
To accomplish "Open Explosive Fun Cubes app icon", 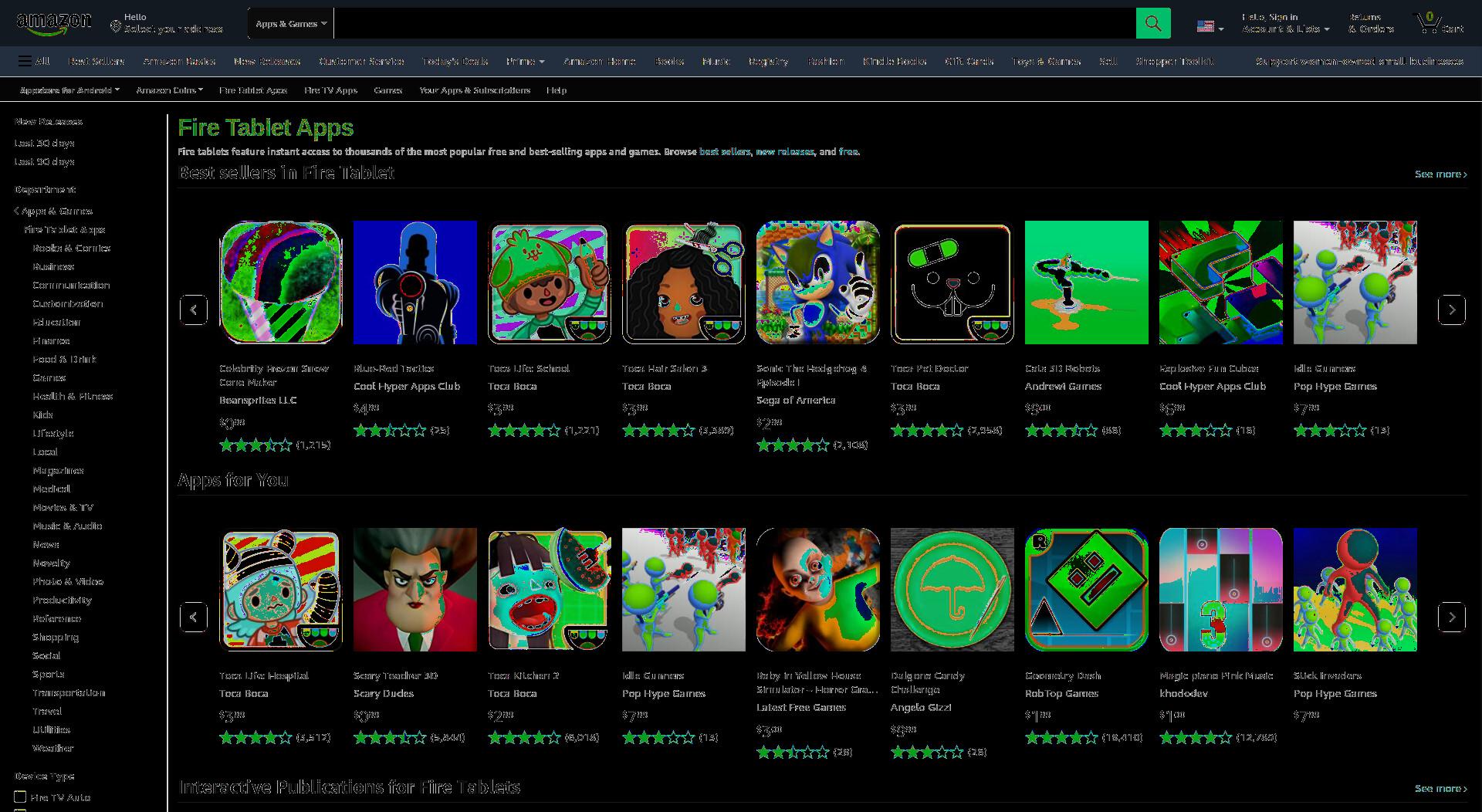I will (x=1220, y=283).
